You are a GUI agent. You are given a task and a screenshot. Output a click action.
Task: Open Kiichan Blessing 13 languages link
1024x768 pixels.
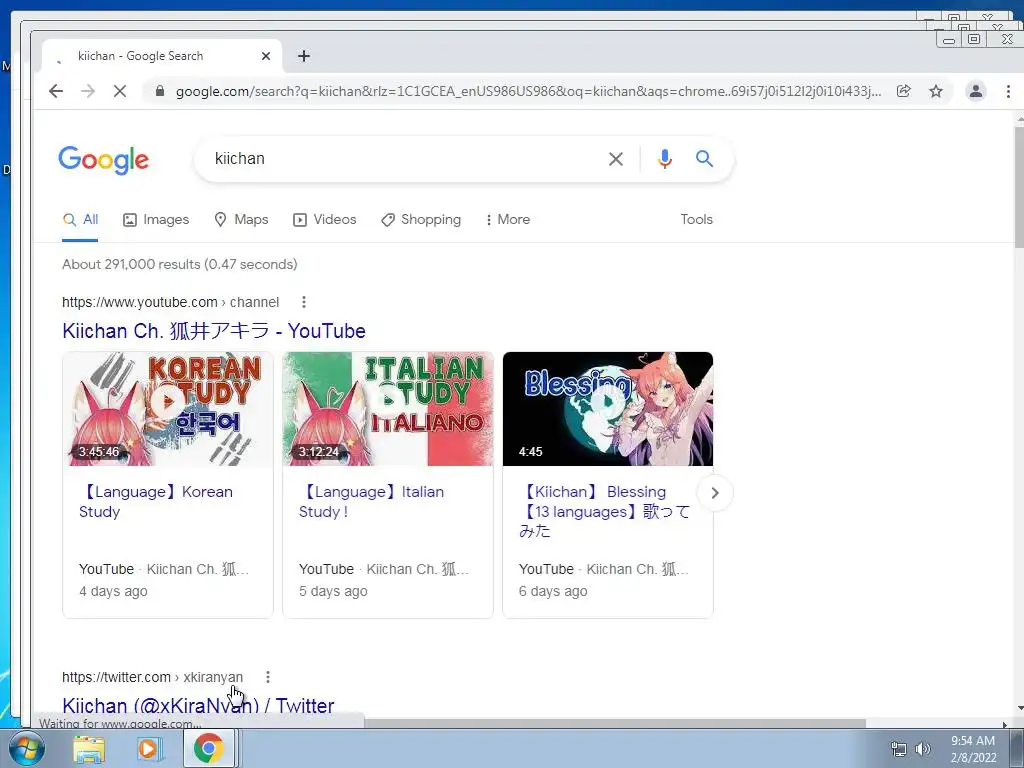pyautogui.click(x=605, y=511)
